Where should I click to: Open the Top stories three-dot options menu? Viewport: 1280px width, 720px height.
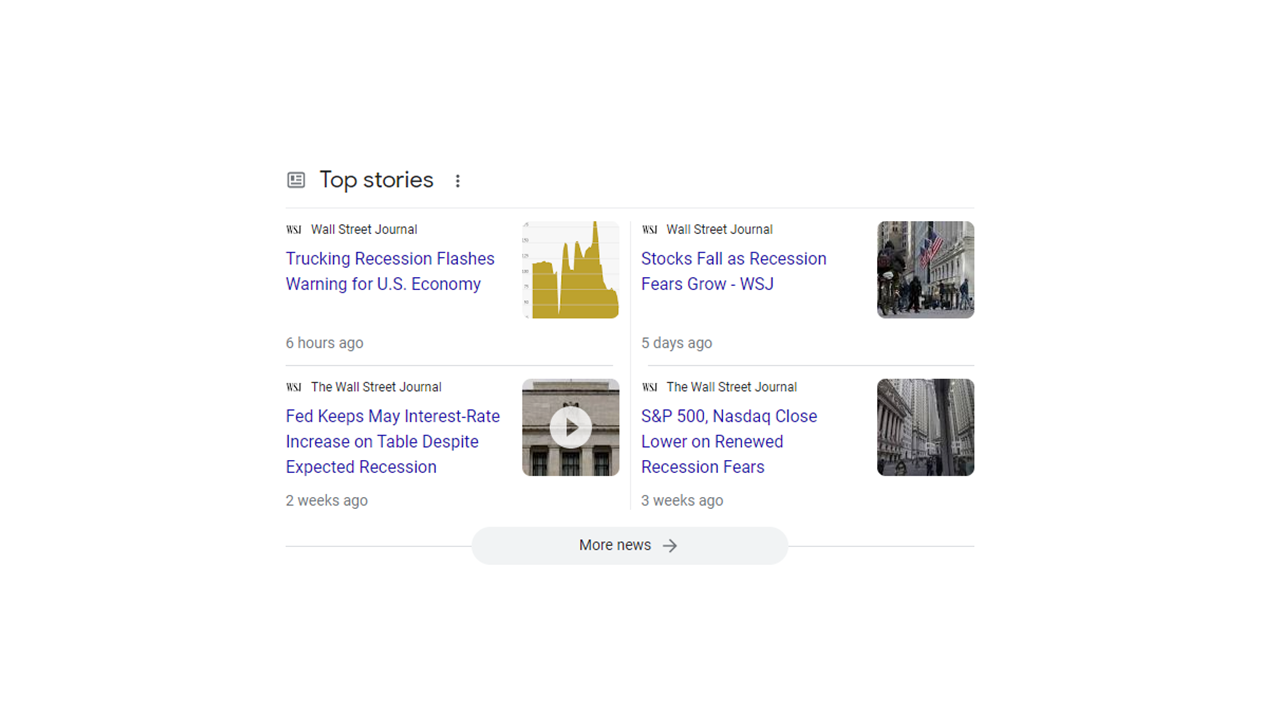[458, 181]
